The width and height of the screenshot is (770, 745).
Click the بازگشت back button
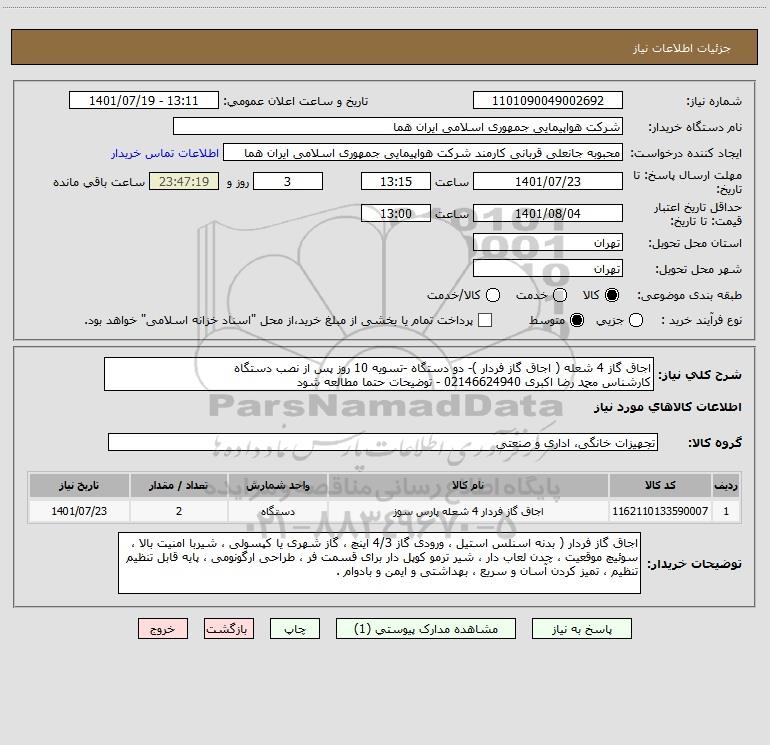pos(229,629)
